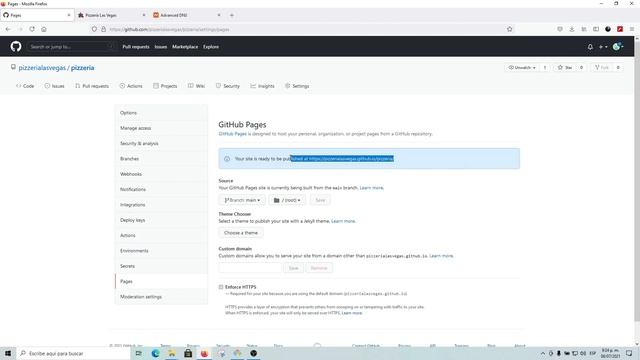Open the notifications bell icon
640x360 pixels.
(x=590, y=47)
